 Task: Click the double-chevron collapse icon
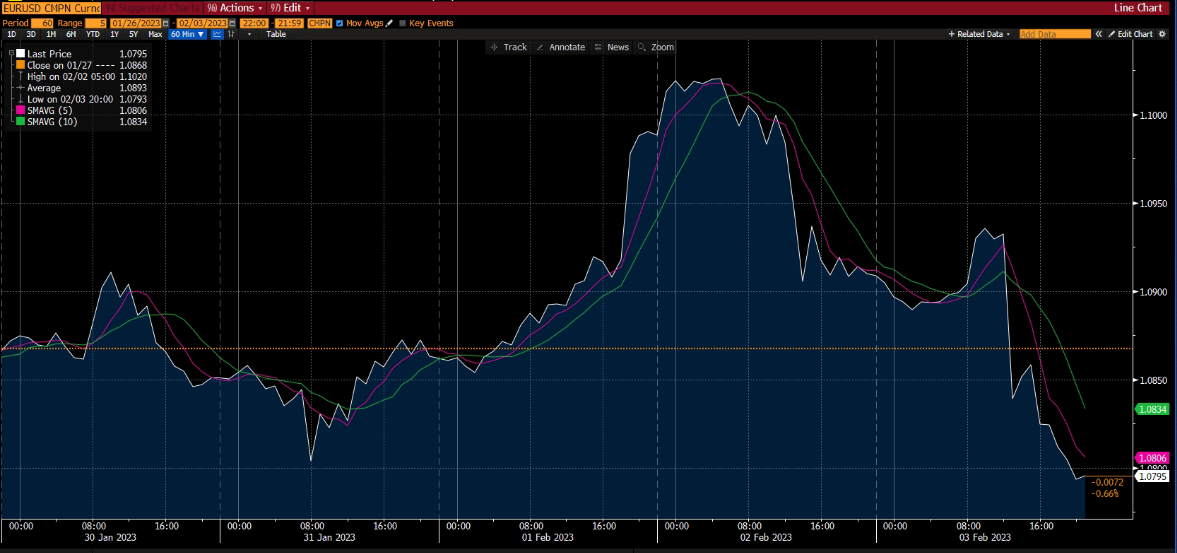tap(1098, 34)
